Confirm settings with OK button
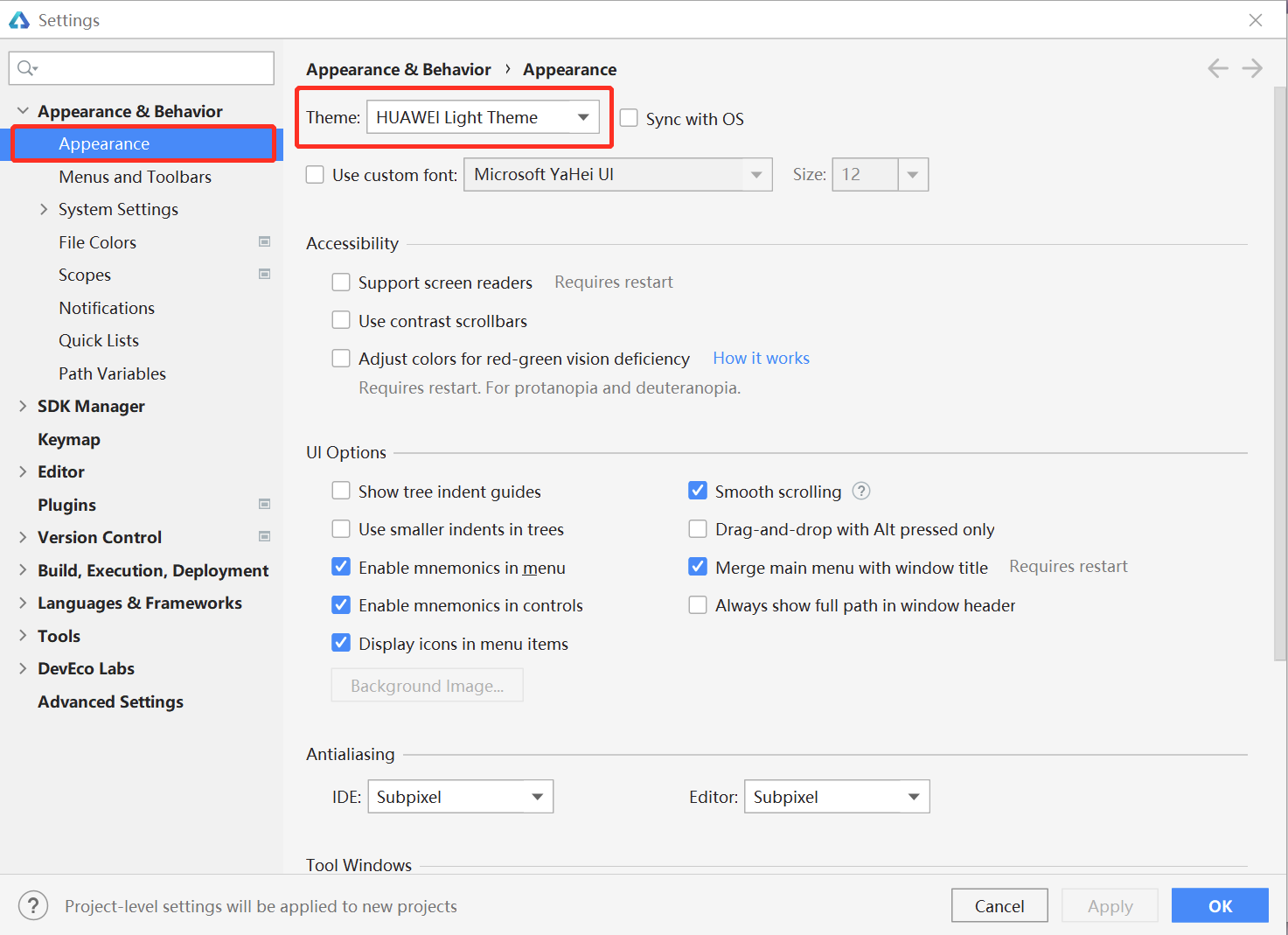1288x935 pixels. [x=1220, y=905]
